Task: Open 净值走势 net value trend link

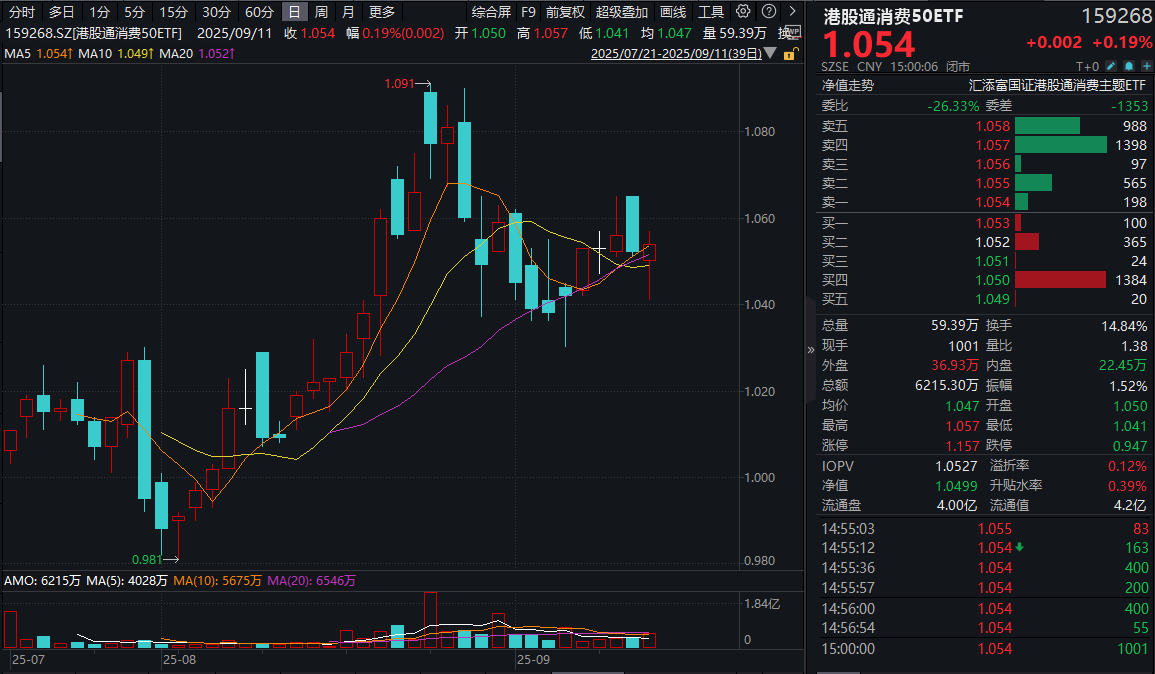Action: click(x=847, y=86)
